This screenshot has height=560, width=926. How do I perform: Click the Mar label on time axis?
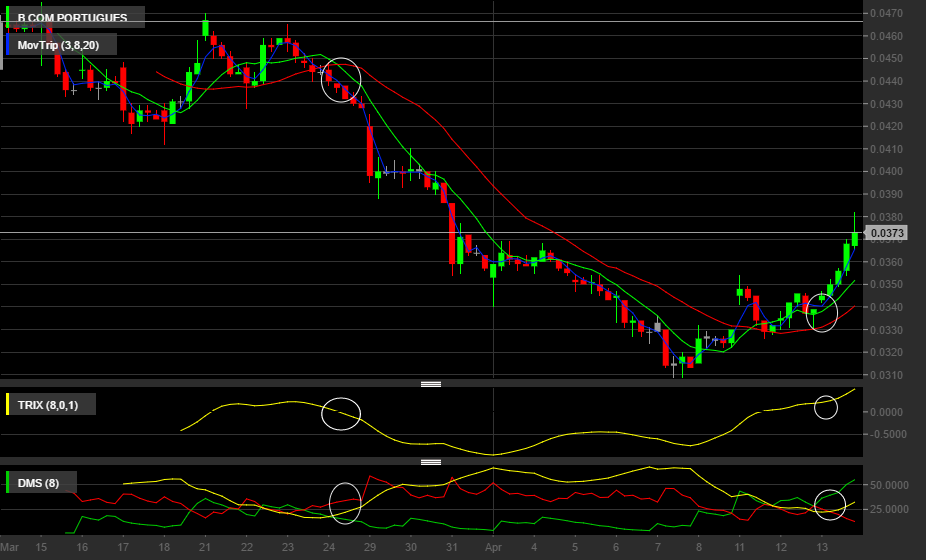coord(9,547)
